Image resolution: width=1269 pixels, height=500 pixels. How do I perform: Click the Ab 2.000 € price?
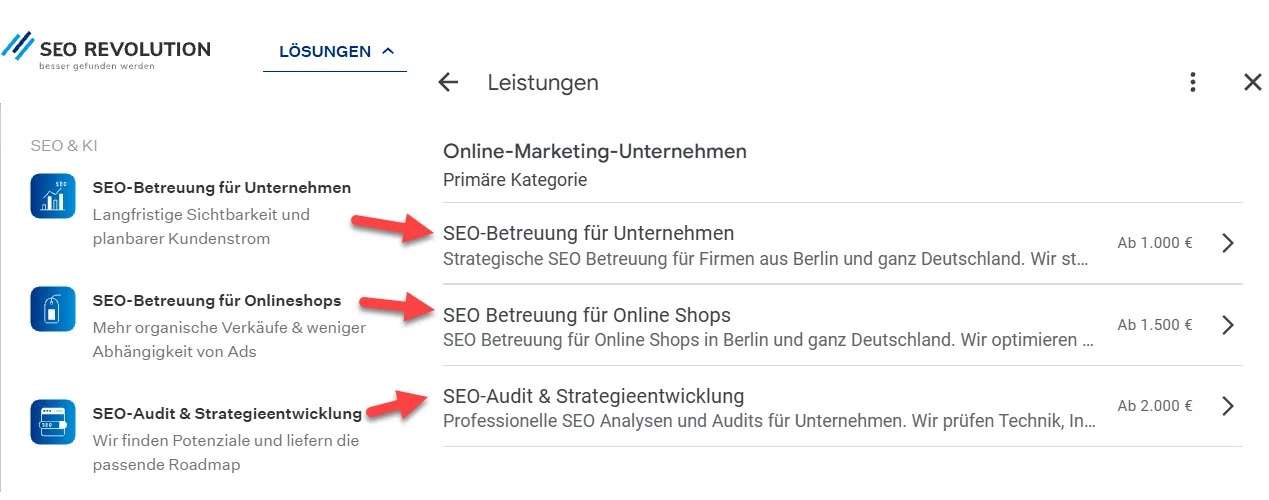coord(1155,406)
